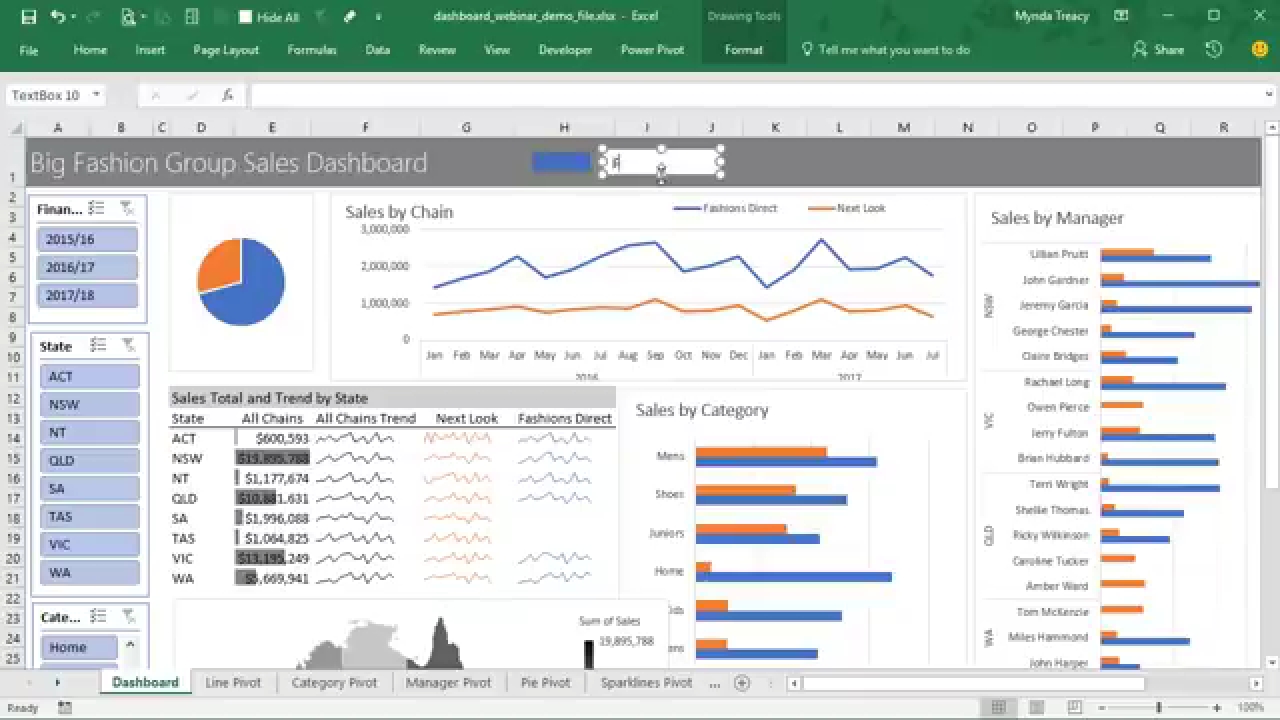Click the blue rectangle shape in header
This screenshot has height=720, width=1280.
click(x=561, y=162)
